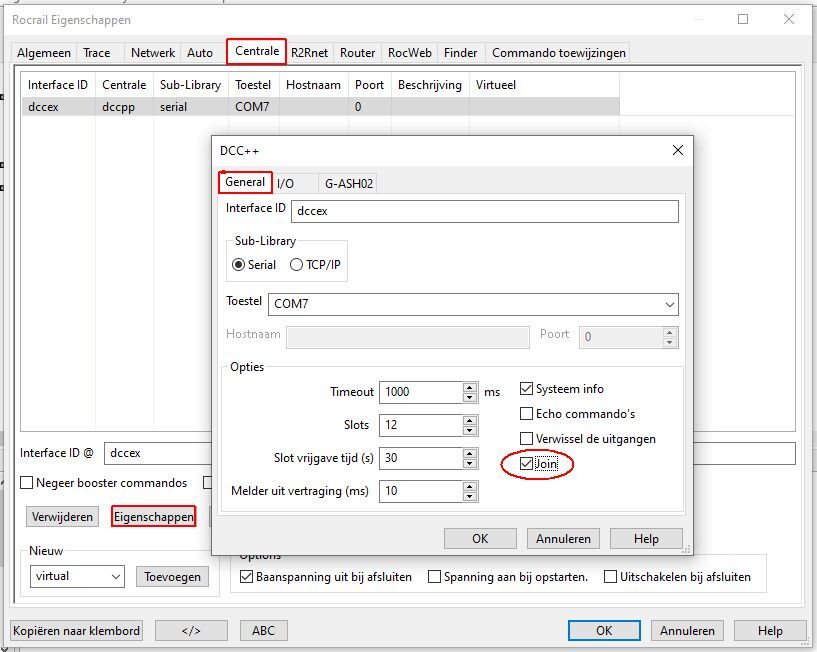This screenshot has height=652, width=817.
Task: Increase Melder uit vertraging value
Action: tap(469, 486)
